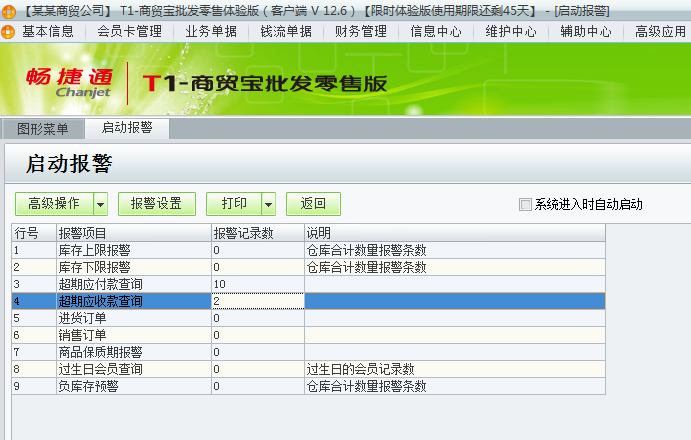Click the 报警记录数 column header

coord(258,233)
